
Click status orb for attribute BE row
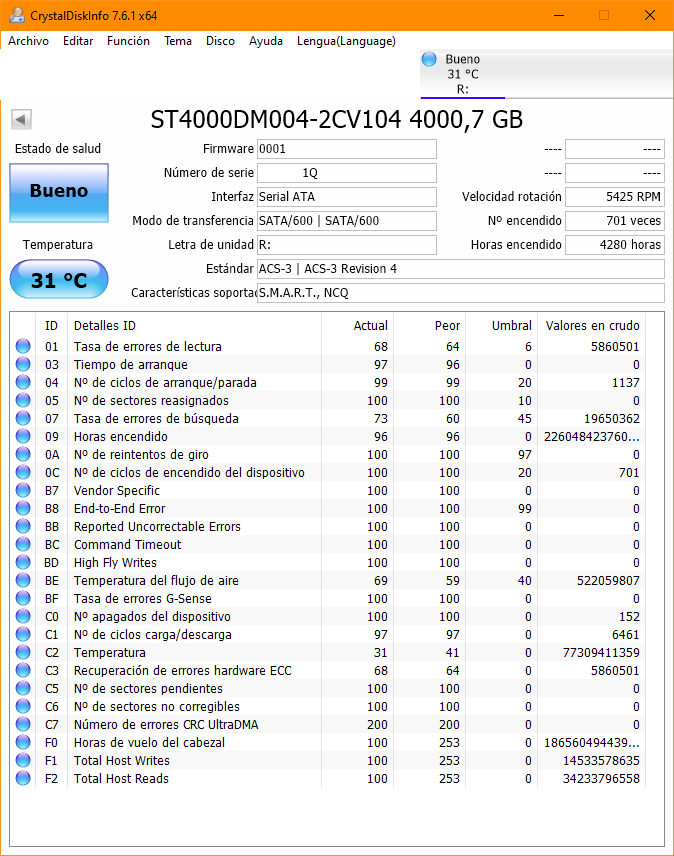pyautogui.click(x=23, y=580)
